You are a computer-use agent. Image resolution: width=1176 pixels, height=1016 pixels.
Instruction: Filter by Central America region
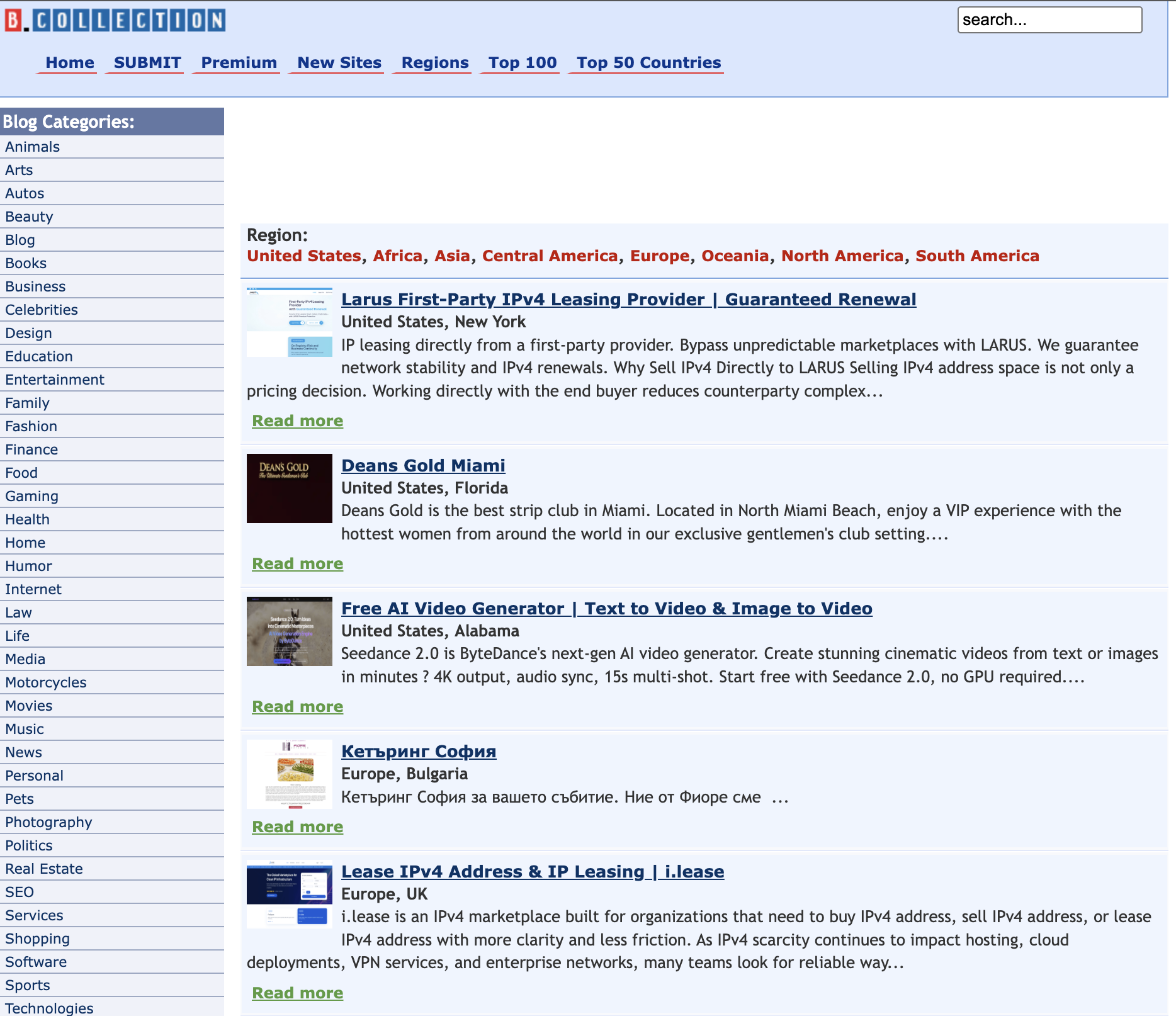[550, 256]
